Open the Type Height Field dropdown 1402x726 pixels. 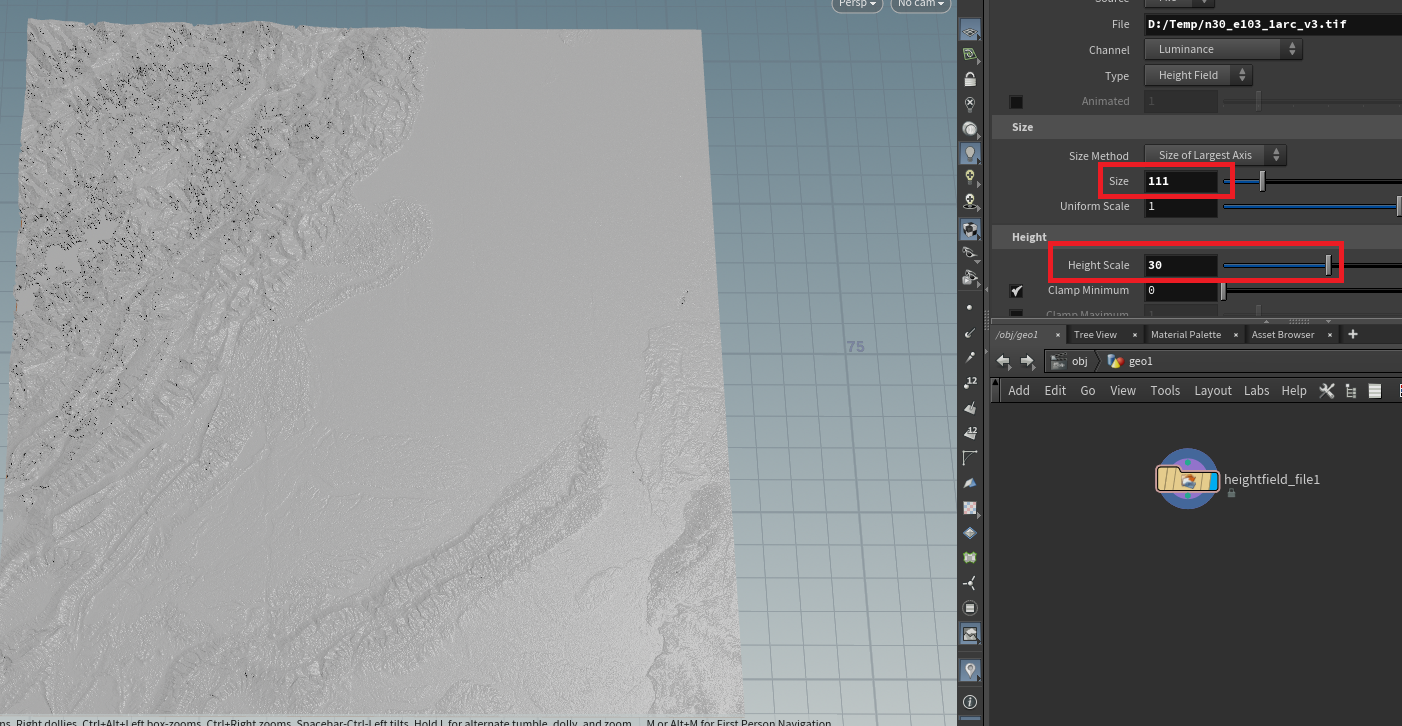(1198, 75)
